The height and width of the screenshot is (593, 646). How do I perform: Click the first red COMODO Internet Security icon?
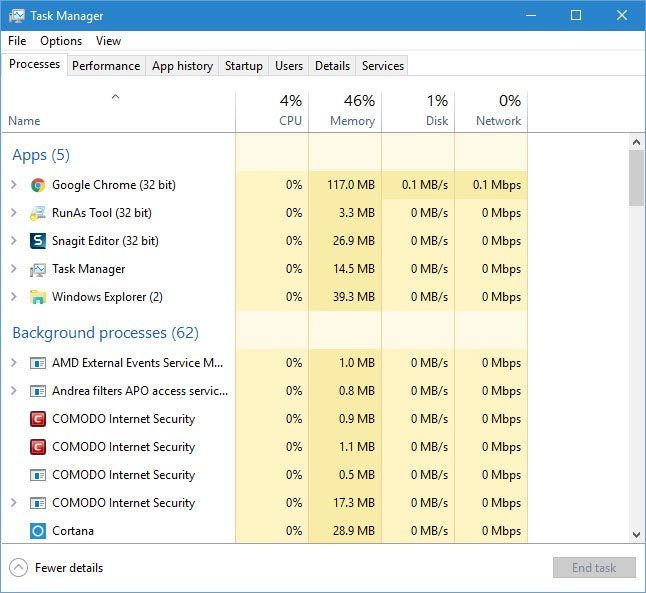[x=38, y=419]
